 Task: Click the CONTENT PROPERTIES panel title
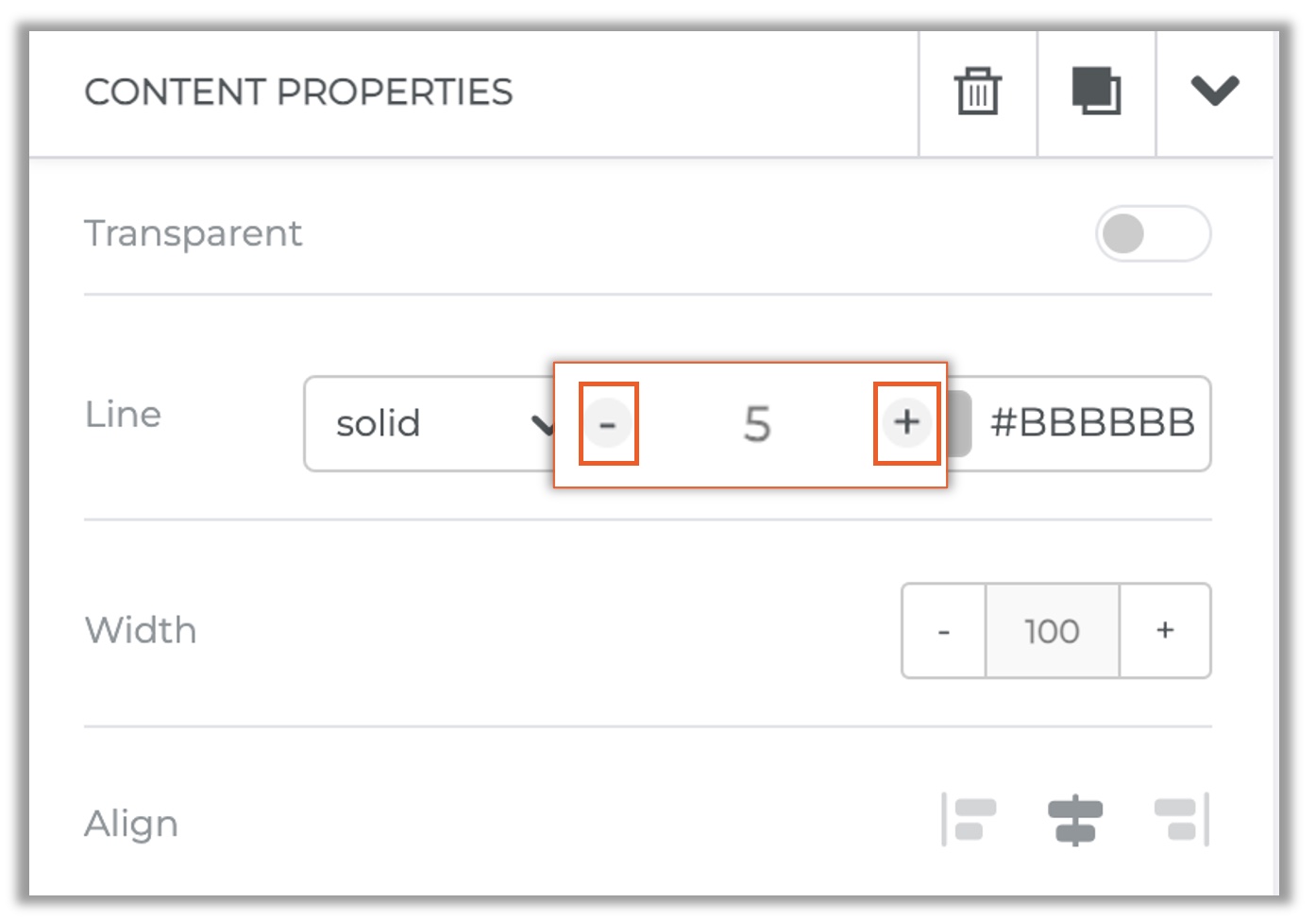[298, 92]
